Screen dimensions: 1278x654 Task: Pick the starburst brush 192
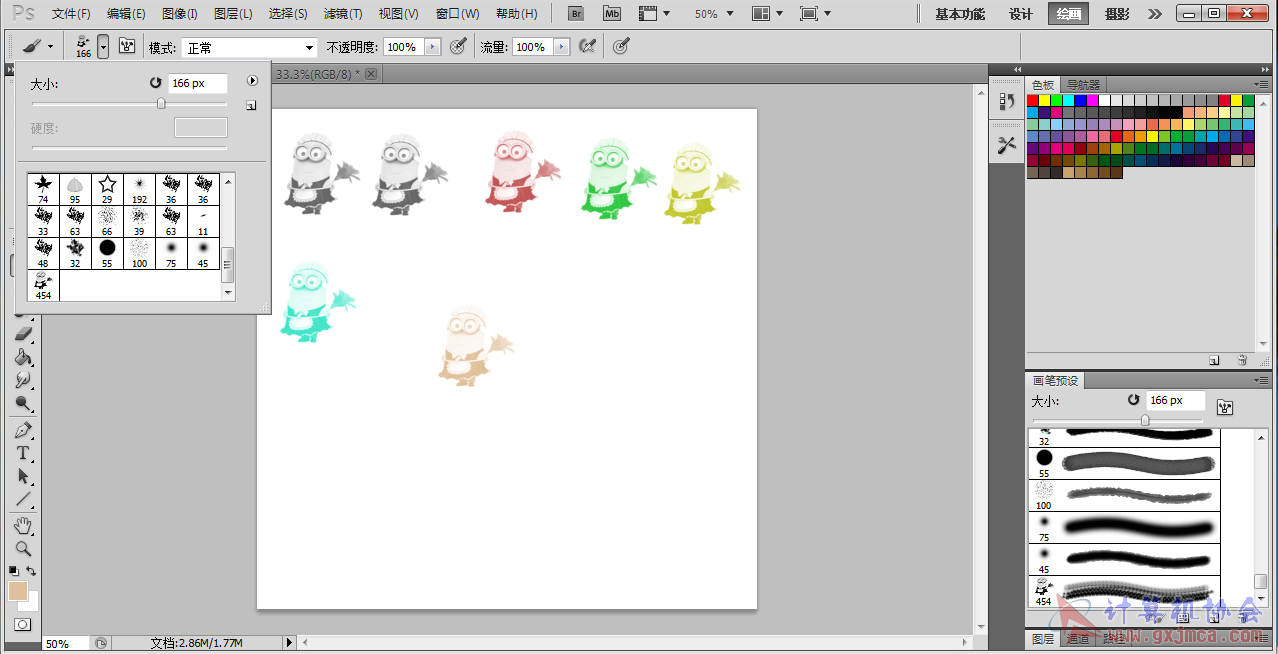(139, 189)
